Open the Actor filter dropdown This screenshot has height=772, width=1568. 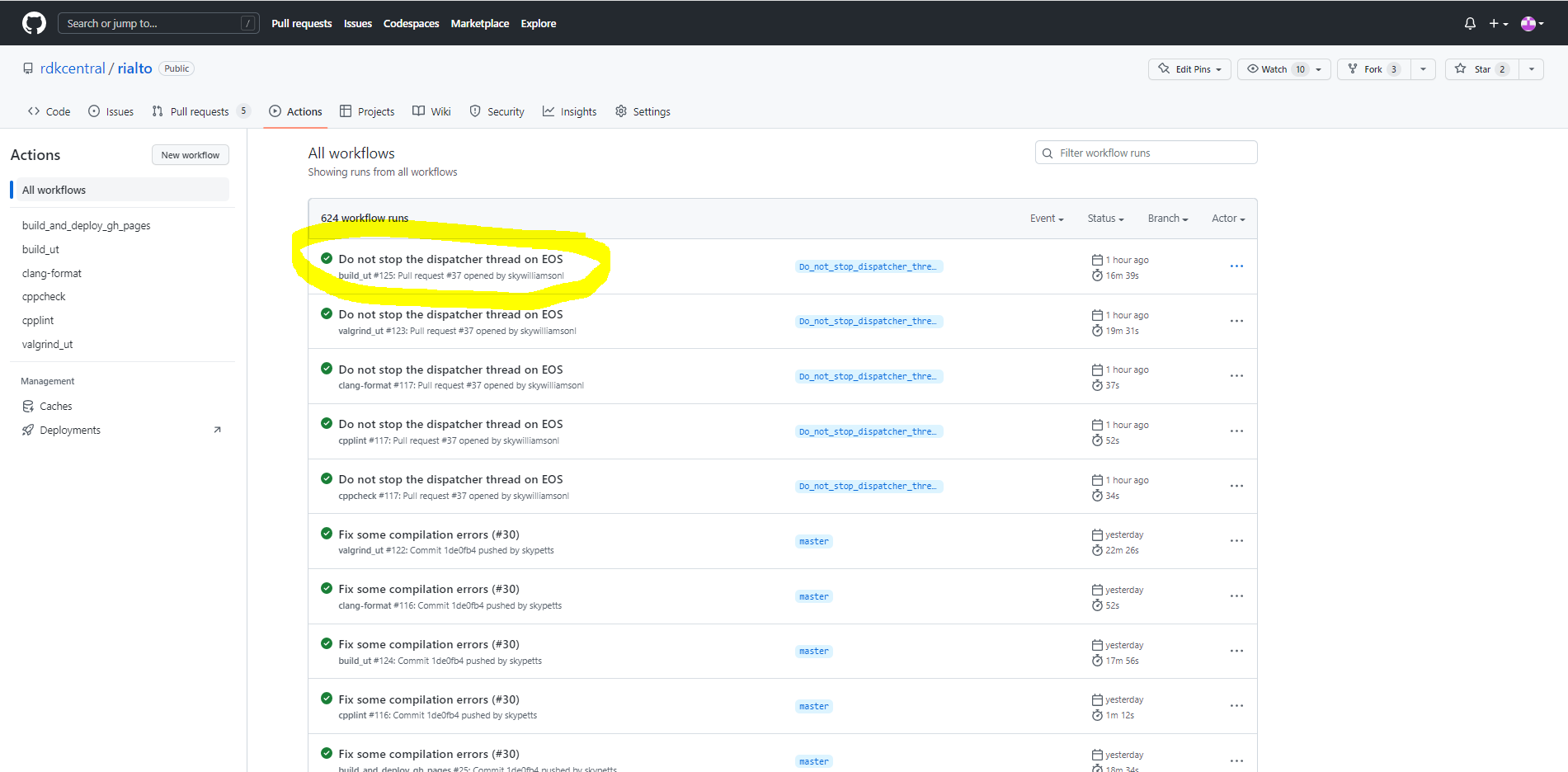1227,219
